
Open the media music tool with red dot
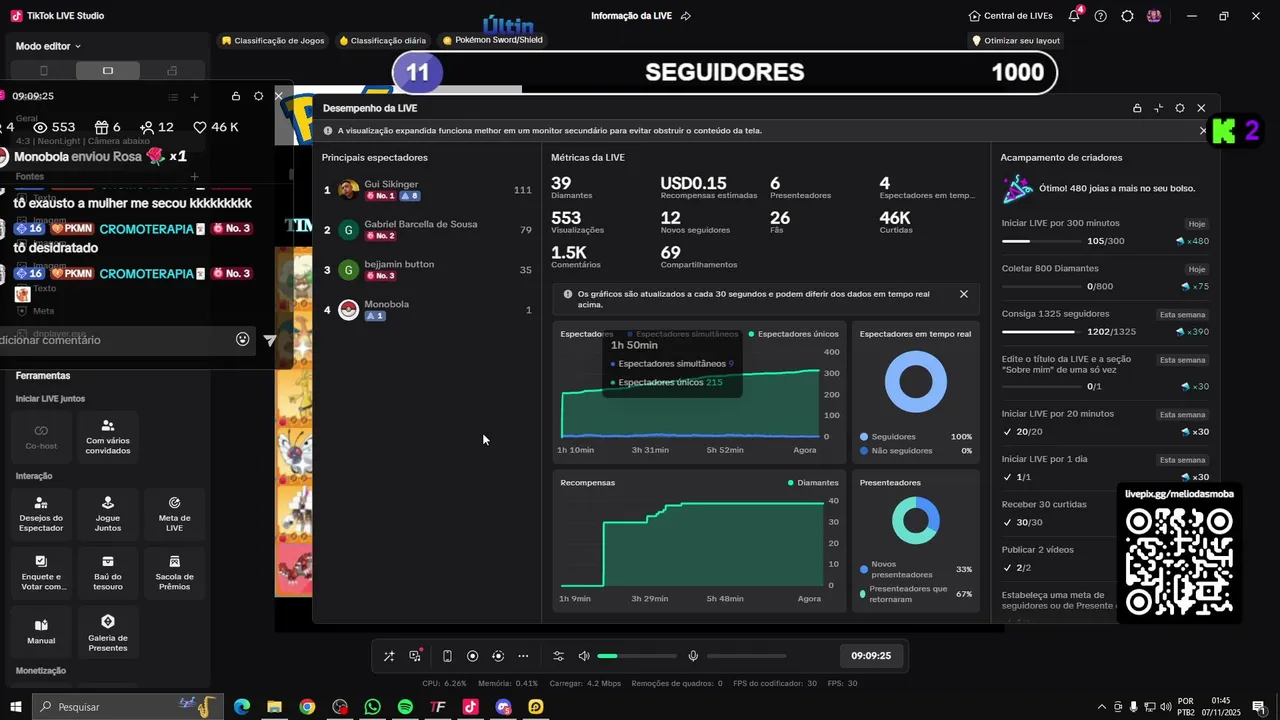pos(415,656)
